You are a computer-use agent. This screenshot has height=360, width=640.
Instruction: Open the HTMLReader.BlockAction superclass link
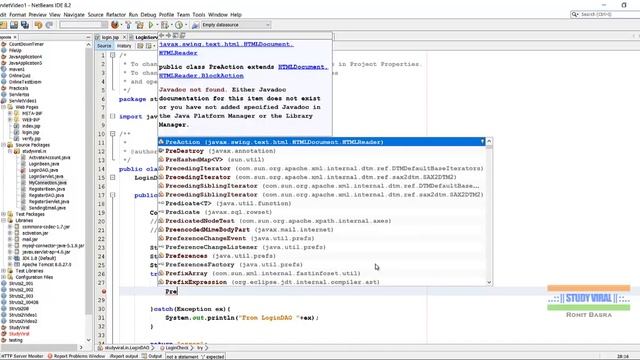[x=201, y=76]
